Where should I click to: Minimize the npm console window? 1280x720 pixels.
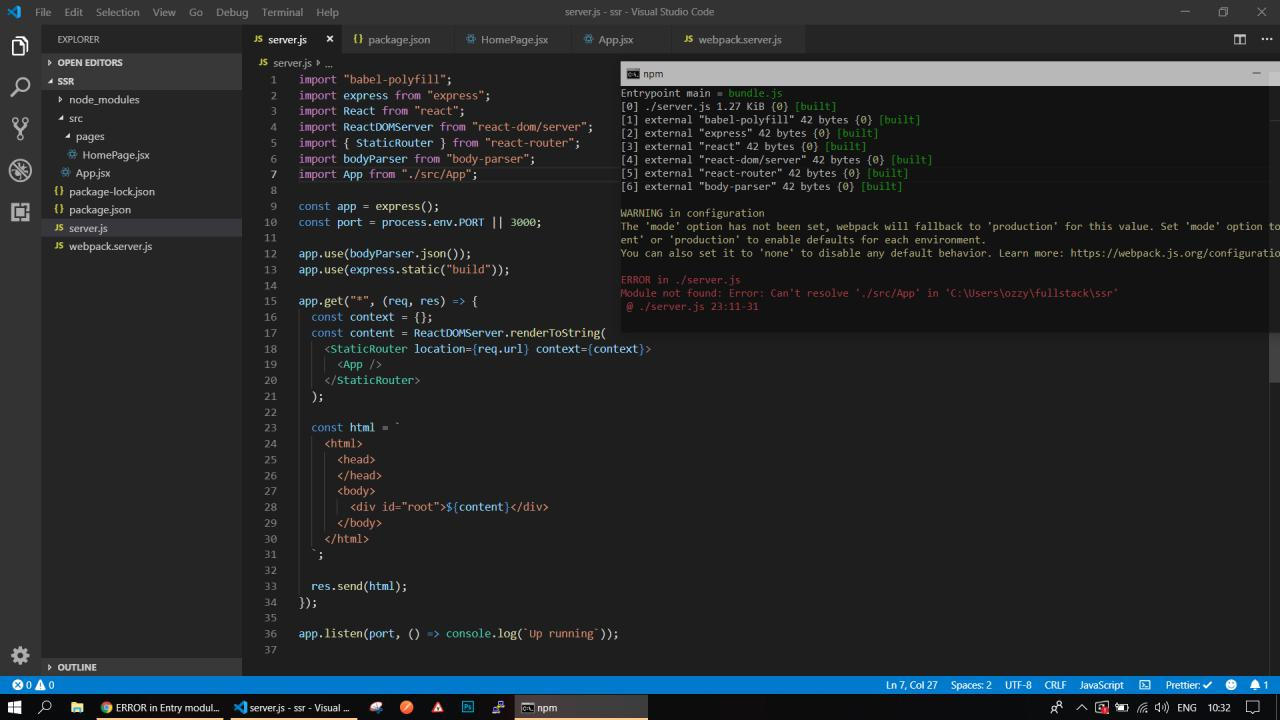1256,73
